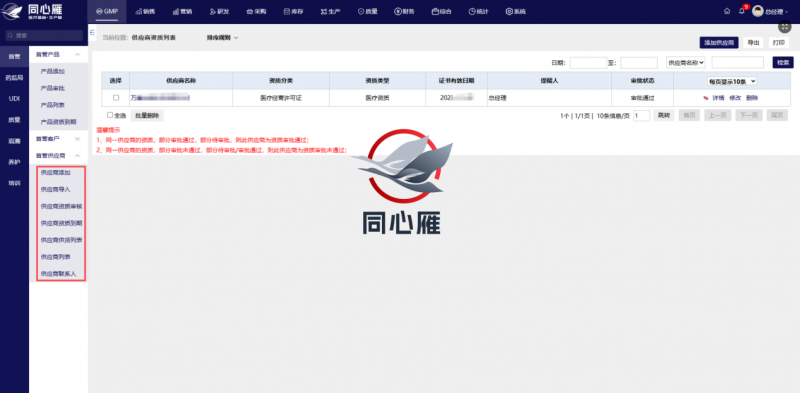Viewport: 800px width, 393px height.
Task: Open the 财务 top menu
Action: [404, 11]
